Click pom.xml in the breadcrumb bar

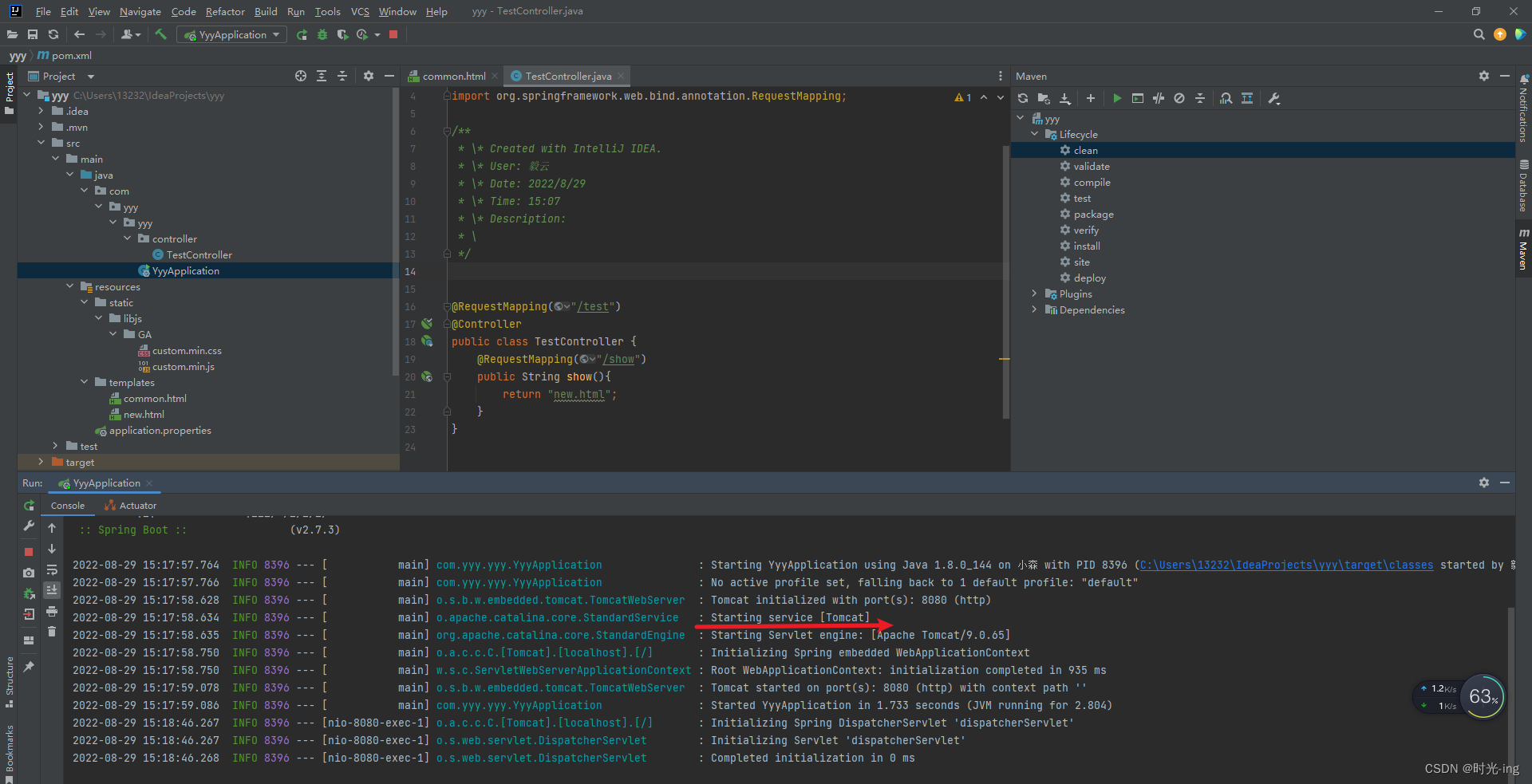[65, 55]
